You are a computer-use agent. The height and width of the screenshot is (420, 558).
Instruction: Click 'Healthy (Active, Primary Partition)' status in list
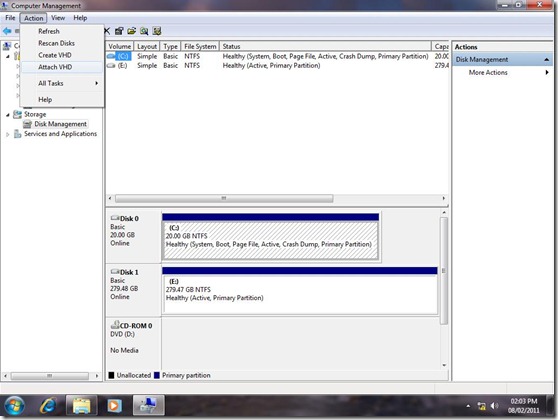tap(271, 65)
